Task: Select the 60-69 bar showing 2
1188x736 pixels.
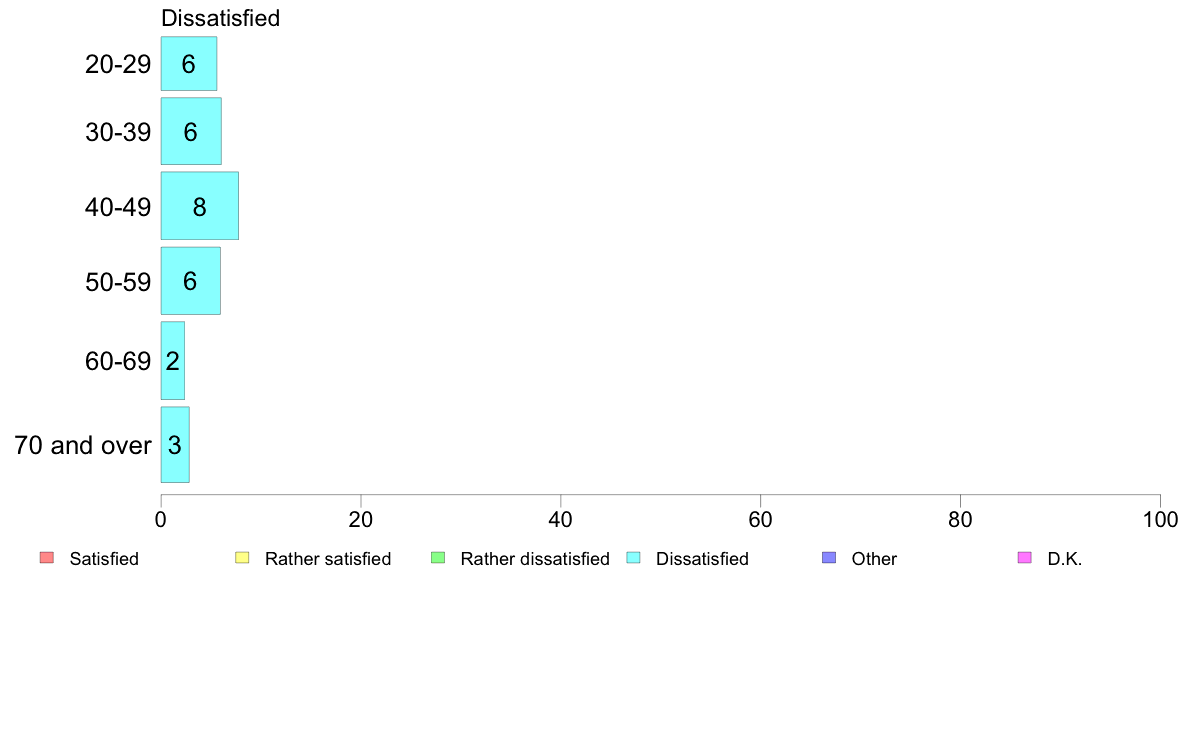Action: (173, 361)
